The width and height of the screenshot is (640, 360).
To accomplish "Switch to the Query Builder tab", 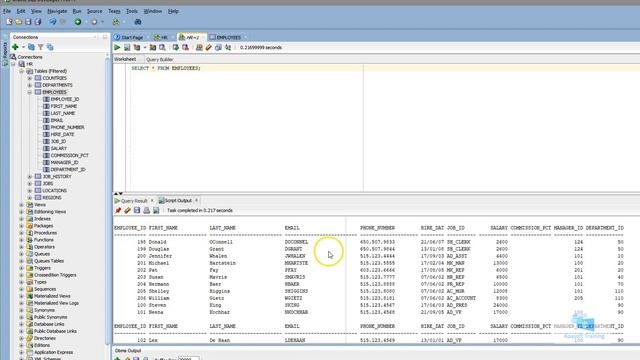I will pos(160,59).
